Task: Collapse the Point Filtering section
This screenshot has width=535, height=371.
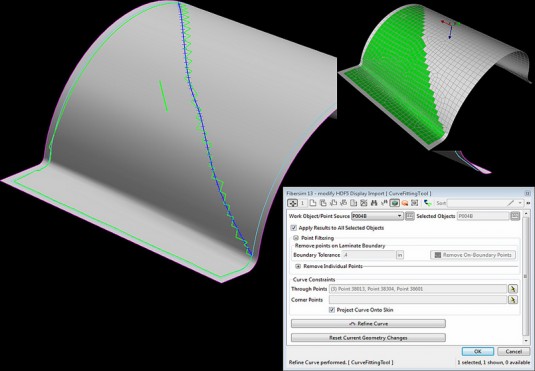Action: coord(296,238)
